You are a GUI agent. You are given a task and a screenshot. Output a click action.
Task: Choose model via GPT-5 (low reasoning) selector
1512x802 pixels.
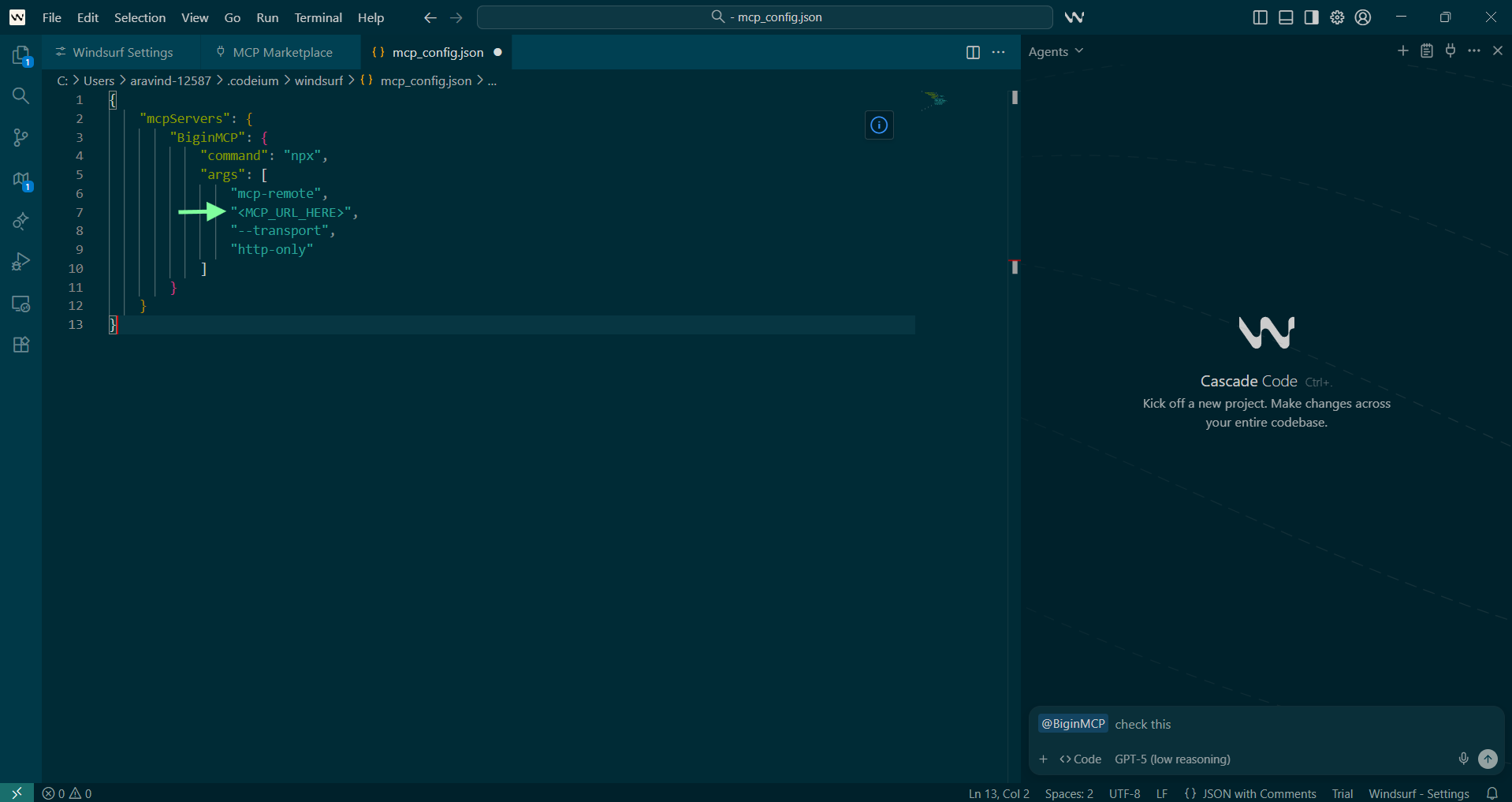pos(1172,759)
